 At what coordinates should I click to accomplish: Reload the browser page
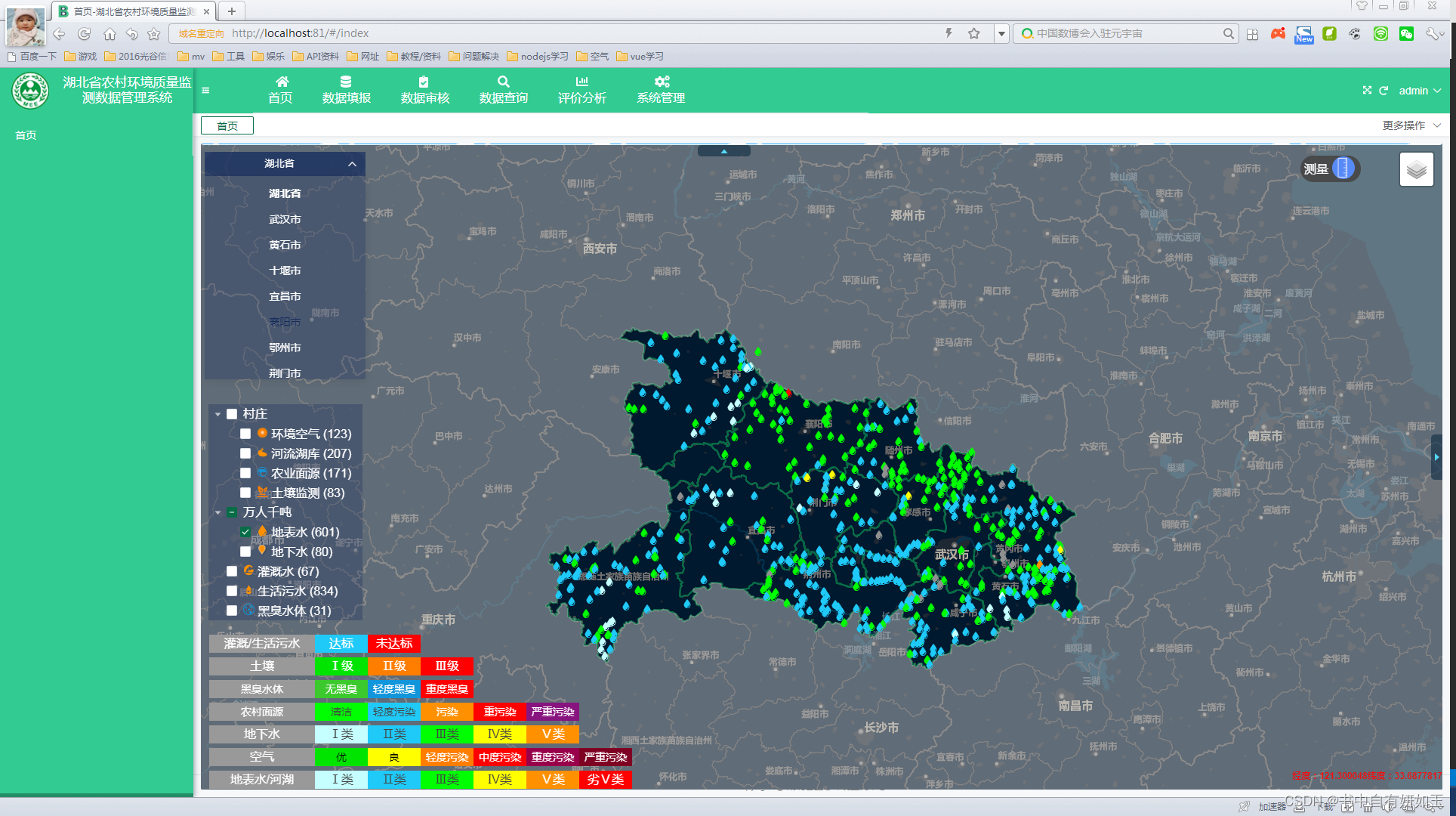[84, 33]
